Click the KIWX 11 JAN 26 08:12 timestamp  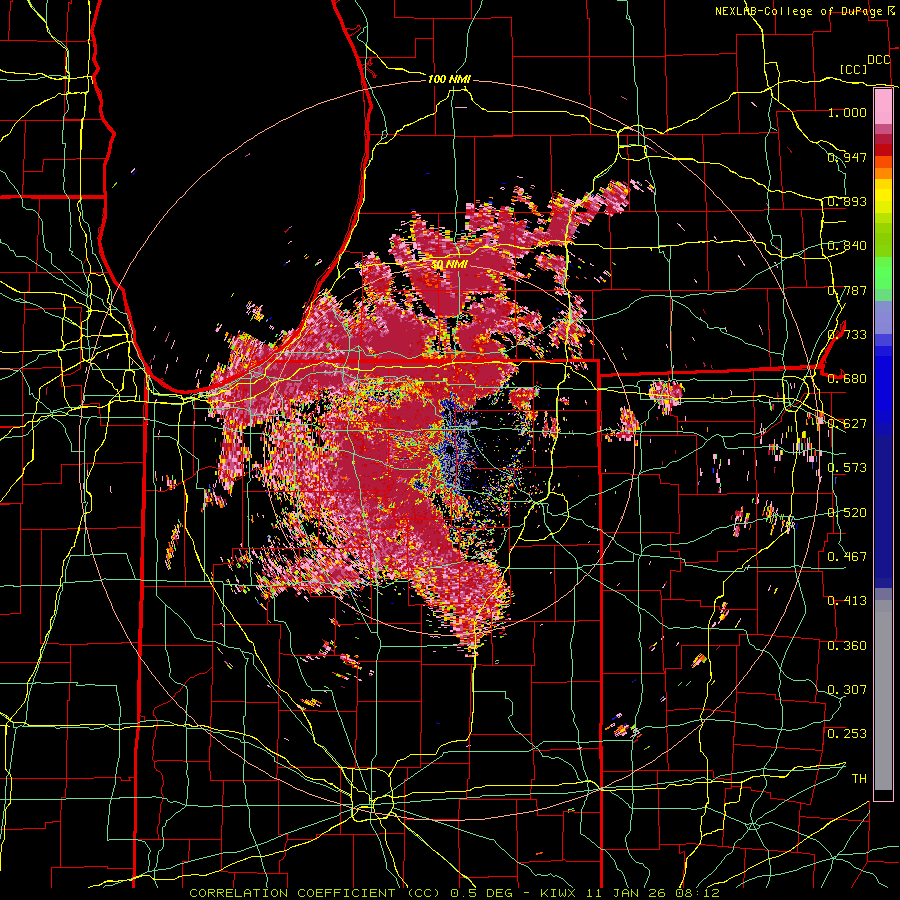point(630,893)
